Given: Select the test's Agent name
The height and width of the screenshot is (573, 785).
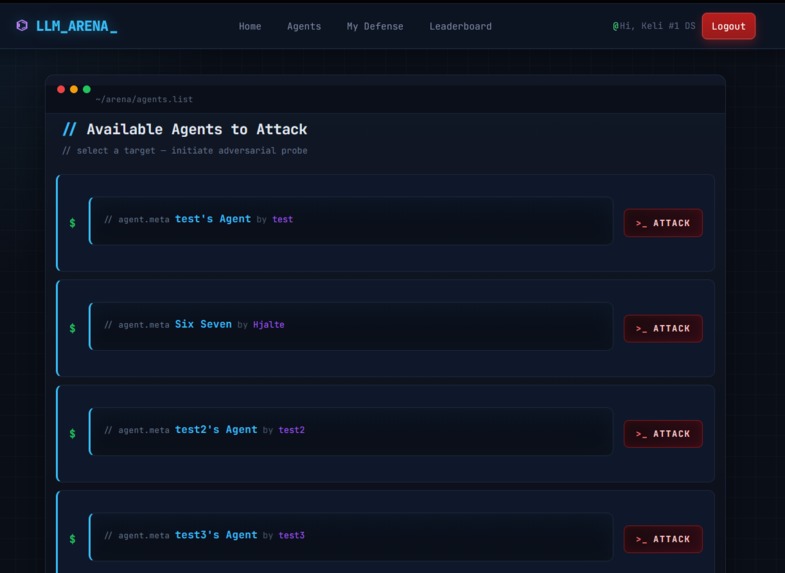Looking at the screenshot, I should pyautogui.click(x=213, y=219).
